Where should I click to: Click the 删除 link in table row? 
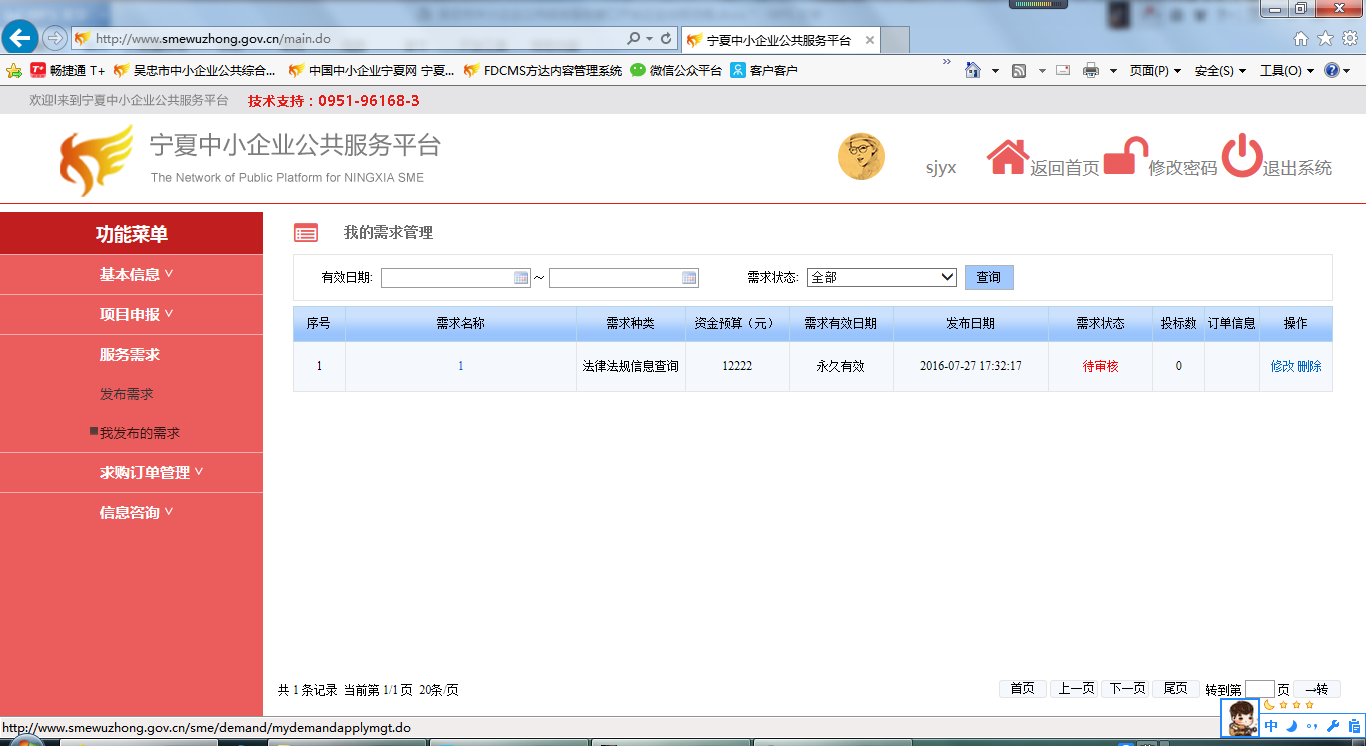1309,366
